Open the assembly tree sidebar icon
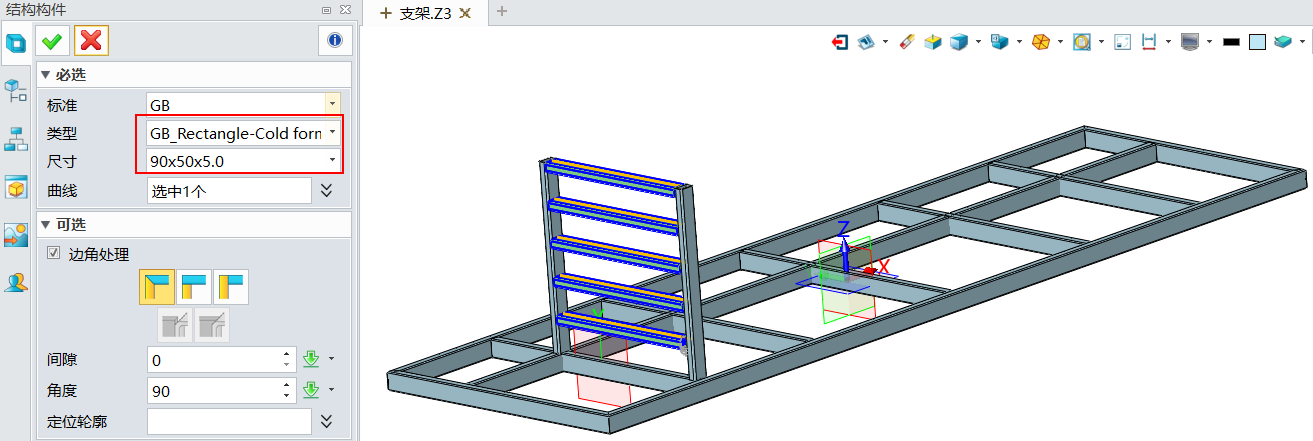 [16, 91]
